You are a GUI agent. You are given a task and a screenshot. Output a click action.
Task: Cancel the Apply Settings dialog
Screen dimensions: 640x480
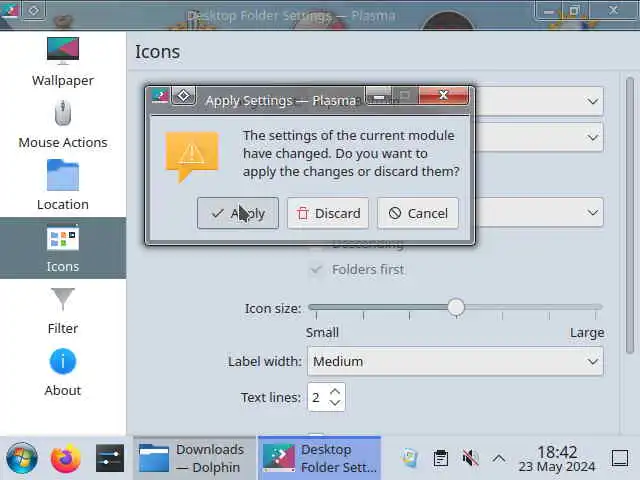pos(418,213)
